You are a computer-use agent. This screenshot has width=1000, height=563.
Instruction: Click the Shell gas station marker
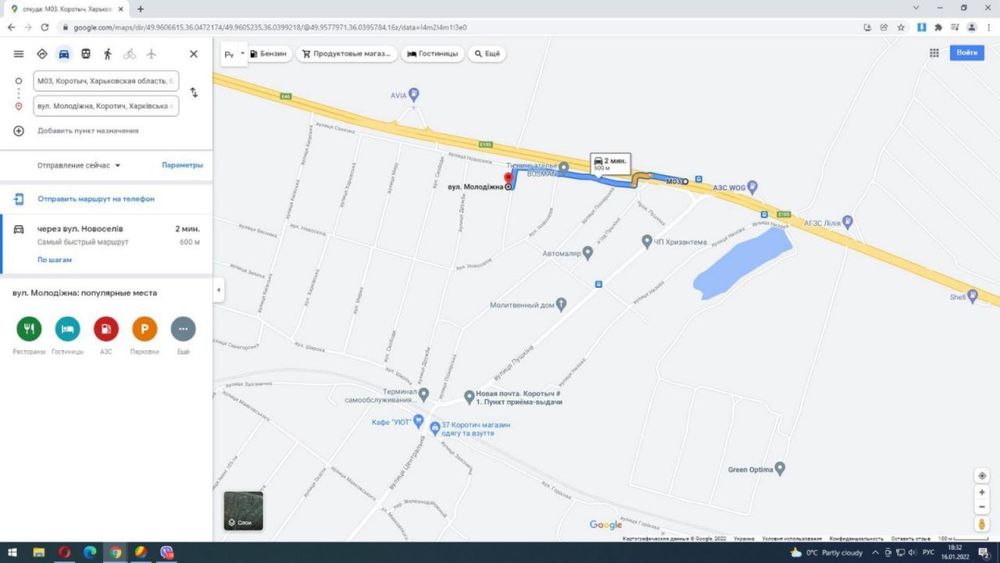[972, 296]
